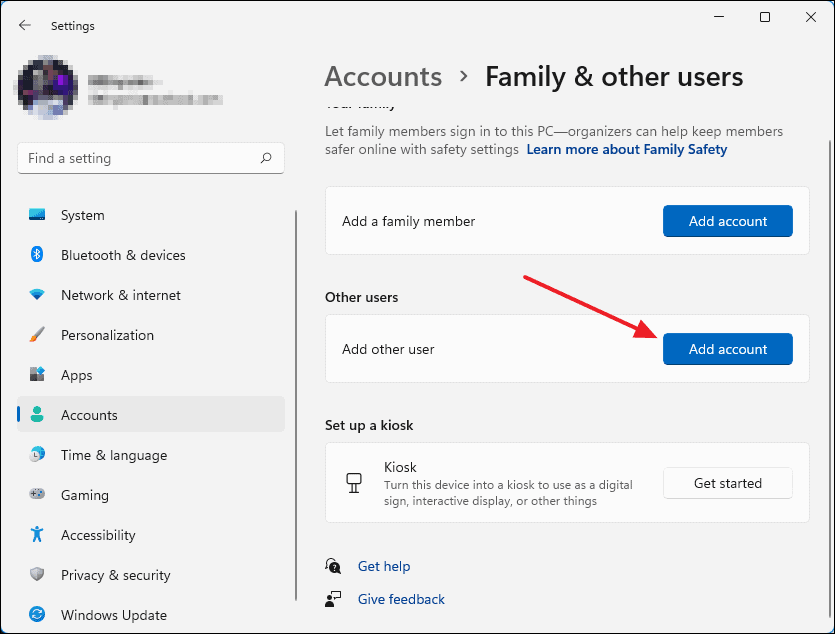Click the Get help icon

click(x=333, y=566)
